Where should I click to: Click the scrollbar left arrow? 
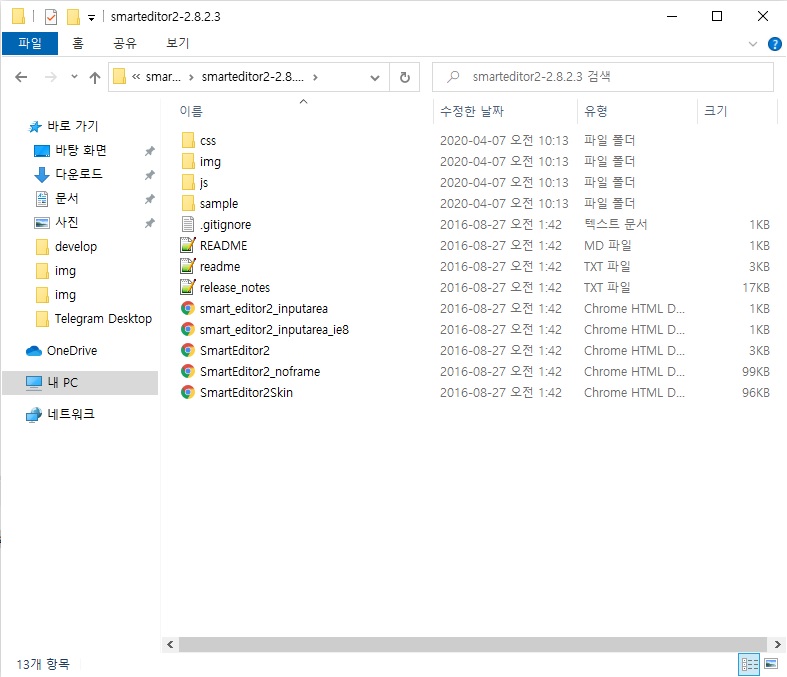click(x=170, y=644)
